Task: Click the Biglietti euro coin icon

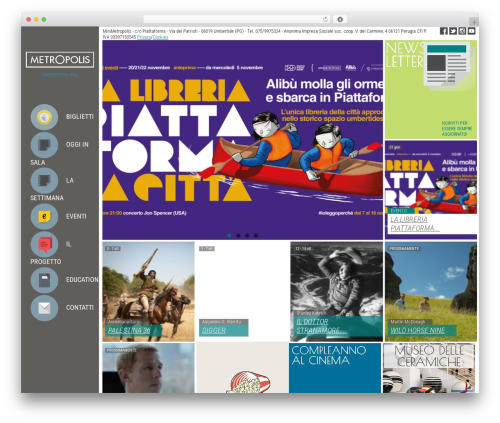Action: (44, 117)
